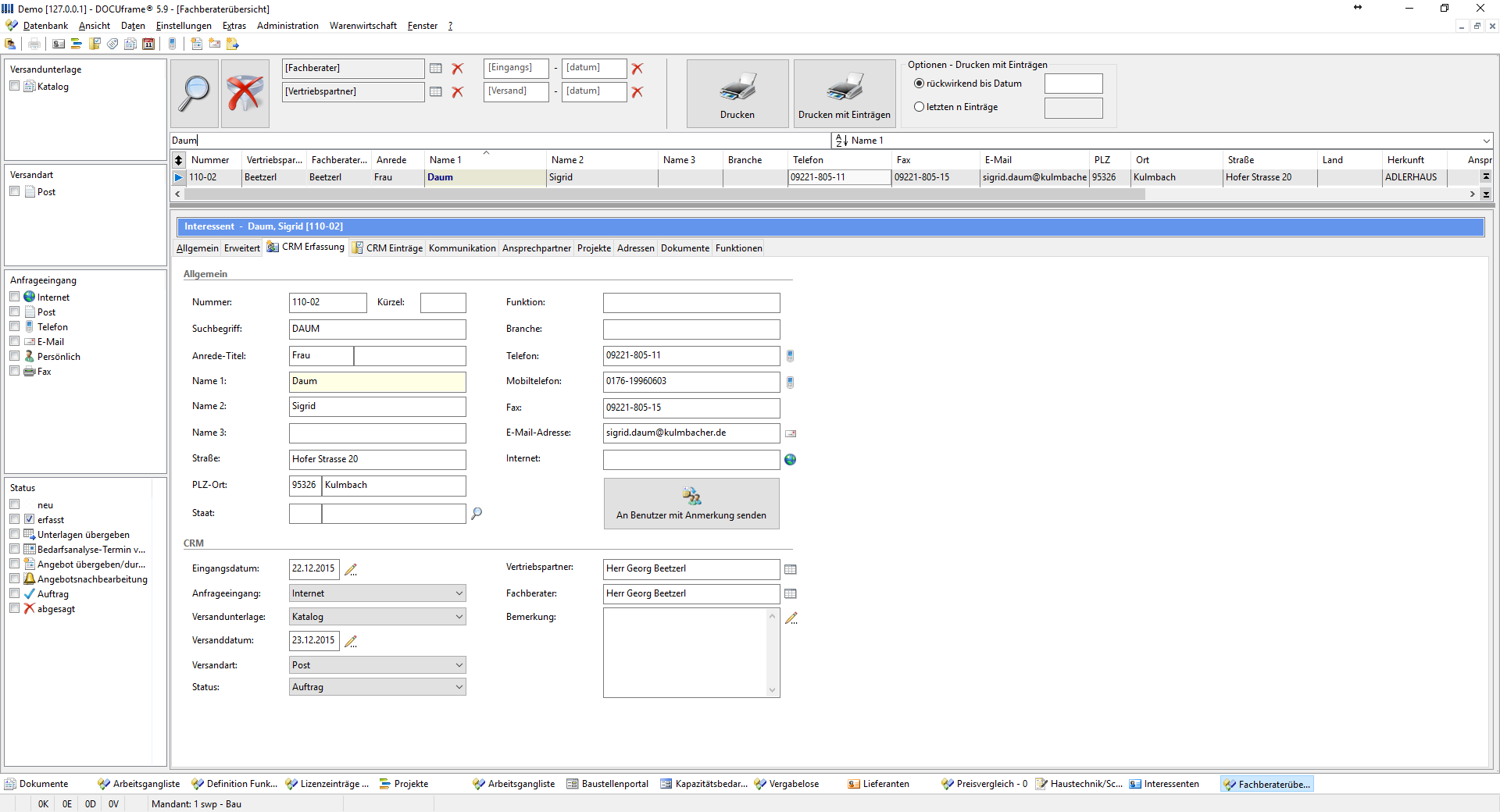Open Vertriebspartner selection list icon

click(x=436, y=92)
